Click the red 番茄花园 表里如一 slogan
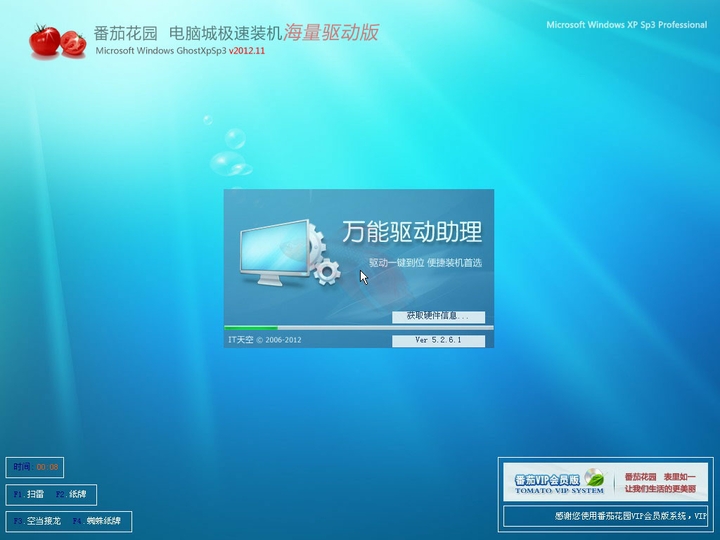 tap(658, 482)
